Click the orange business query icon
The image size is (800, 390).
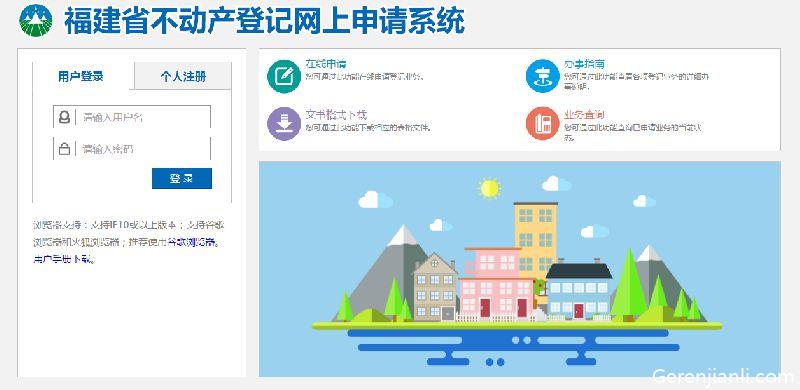542,124
